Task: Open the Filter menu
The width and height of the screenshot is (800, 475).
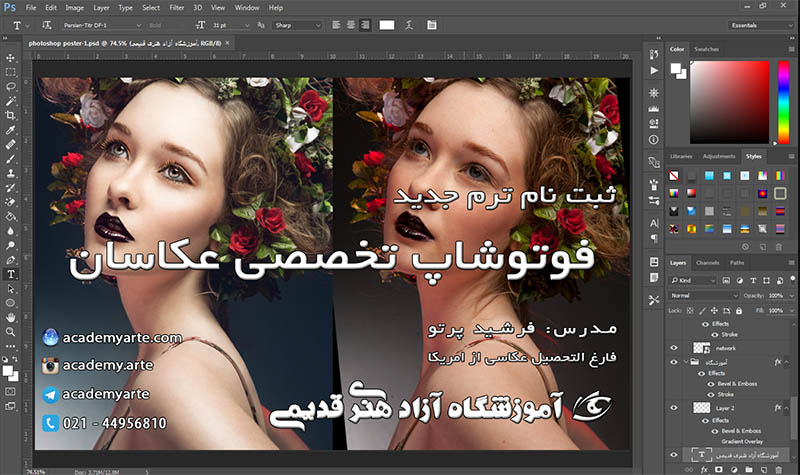Action: tap(176, 7)
